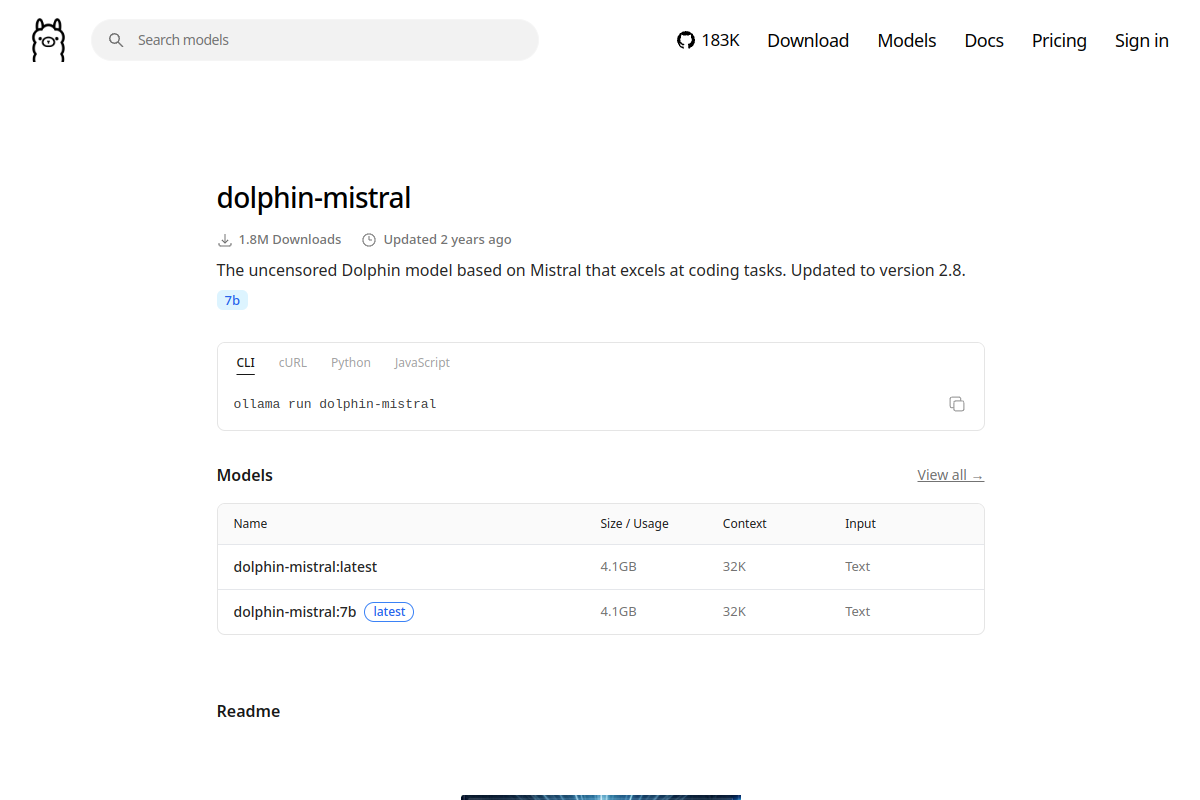Viewport: 1200px width, 800px height.
Task: Copy the ollama run command
Action: (x=957, y=404)
